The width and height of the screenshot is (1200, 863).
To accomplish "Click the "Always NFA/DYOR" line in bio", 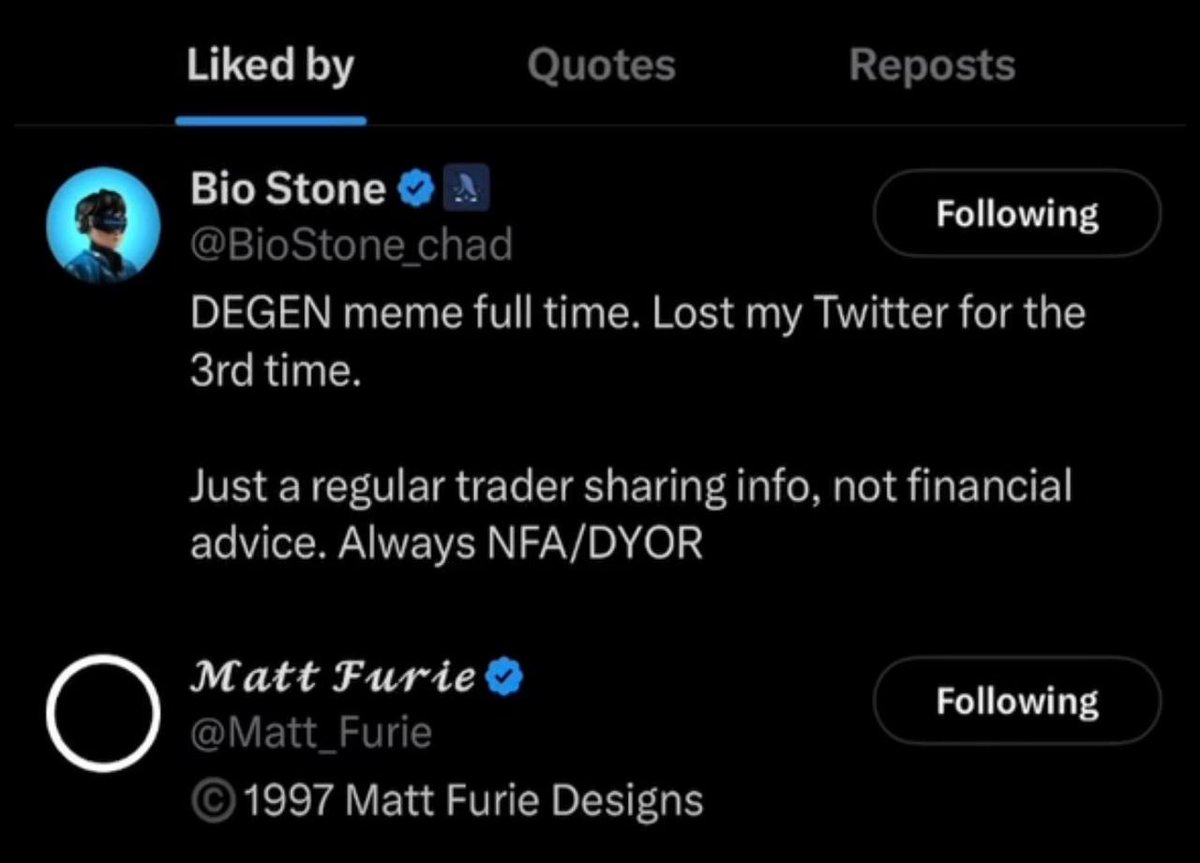I will tap(520, 544).
